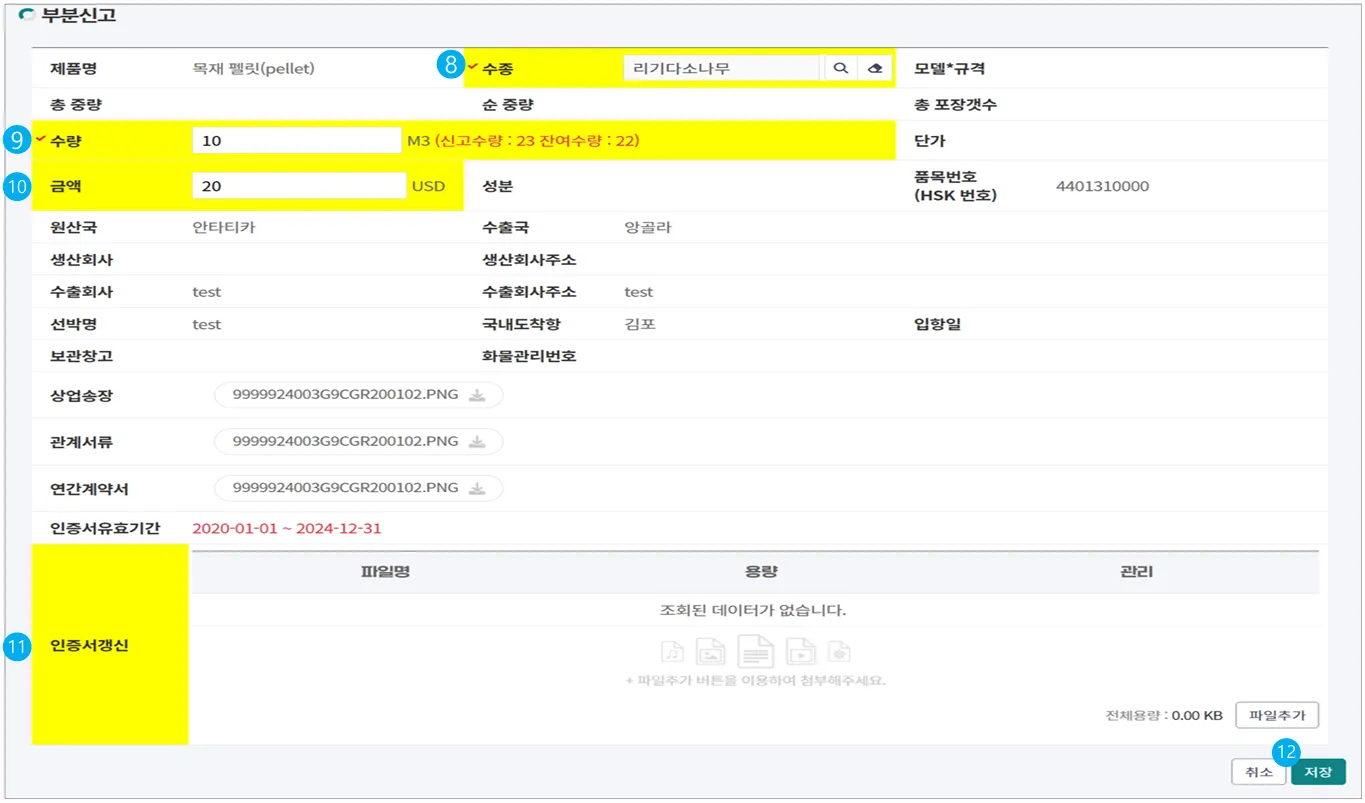1365x803 pixels.
Task: Click the music file icon in upload area
Action: 673,652
